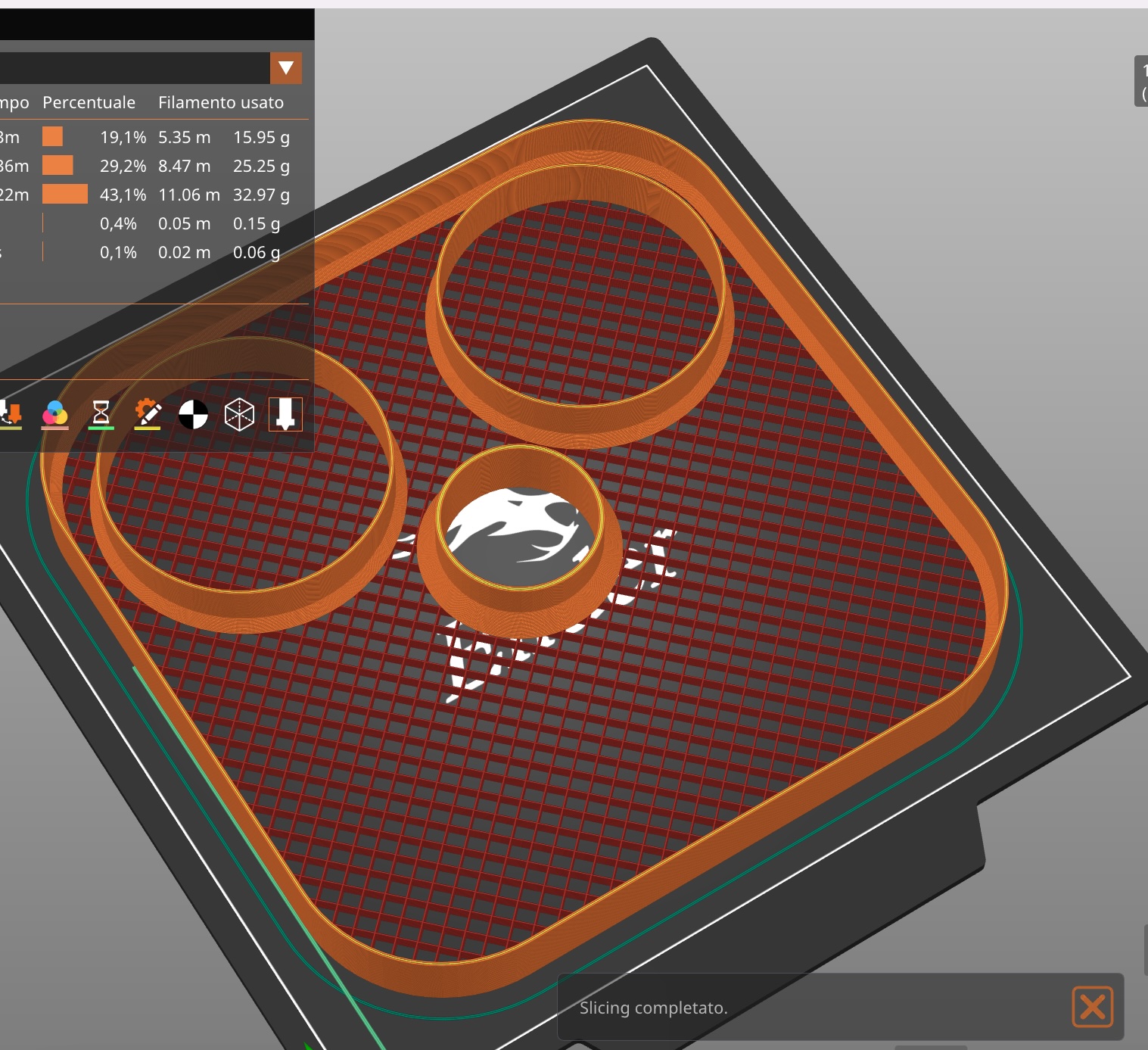Screen dimensions: 1148x1050
Task: Select the 0,1% percentage value
Action: pyautogui.click(x=118, y=252)
